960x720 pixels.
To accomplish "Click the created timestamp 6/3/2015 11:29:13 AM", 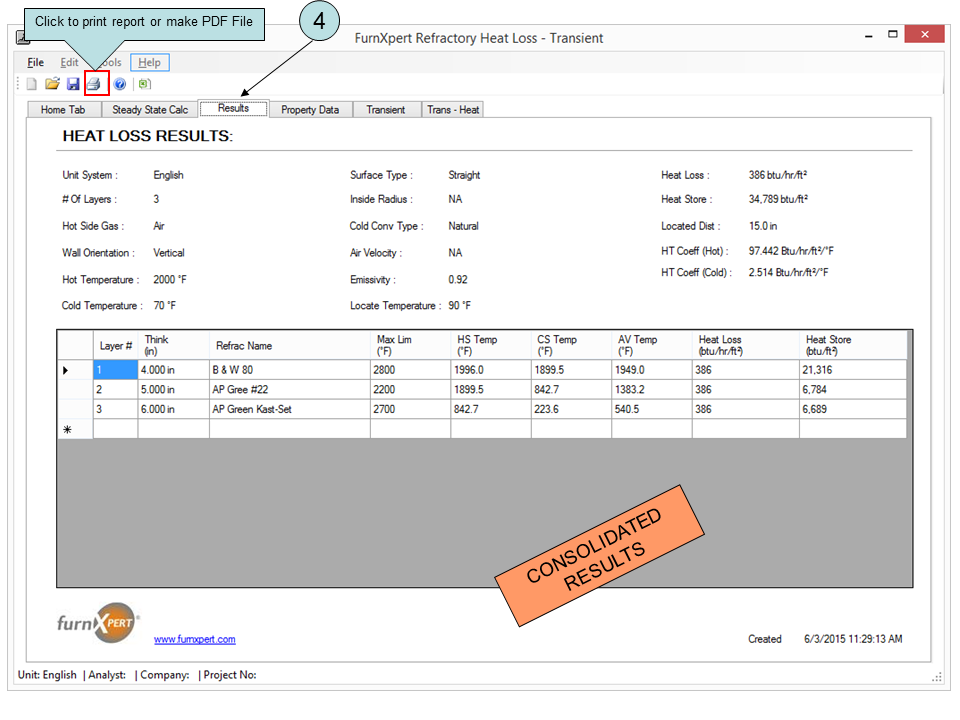I will point(853,639).
